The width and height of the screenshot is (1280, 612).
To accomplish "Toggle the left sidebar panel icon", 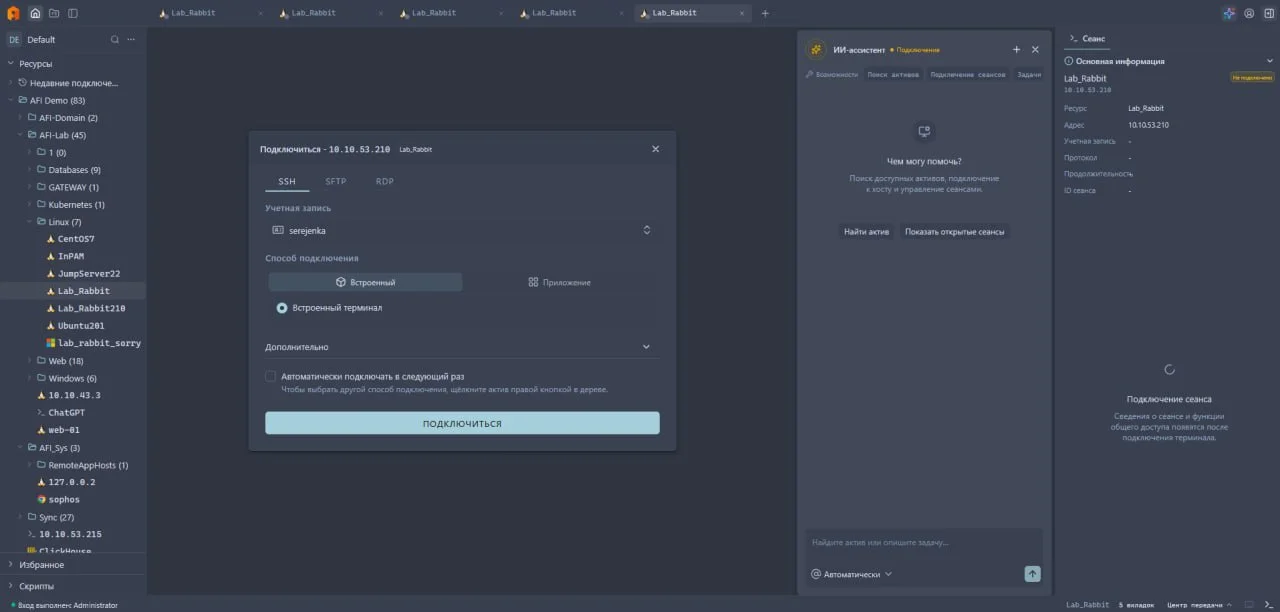I will (73, 13).
